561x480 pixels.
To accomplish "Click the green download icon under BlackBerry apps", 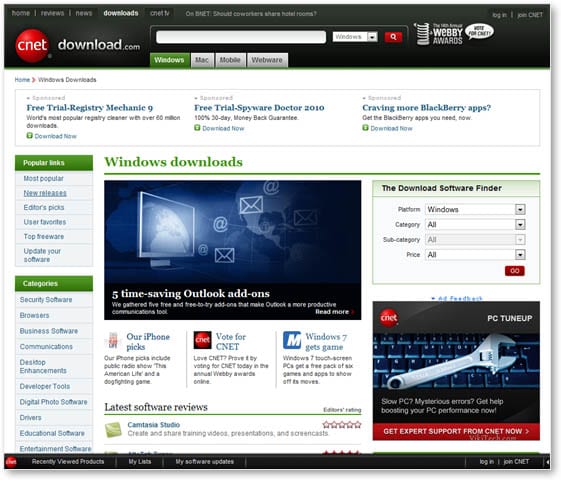I will (x=365, y=128).
